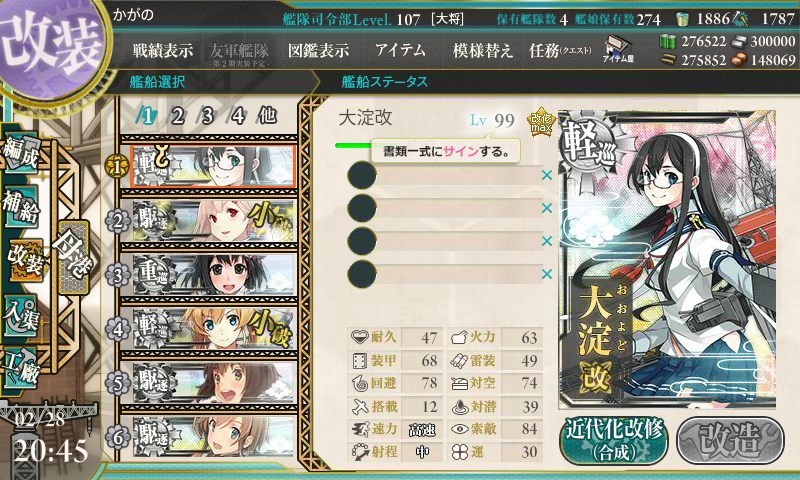Open 任務 (クエスト) in the top menu

pyautogui.click(x=560, y=50)
